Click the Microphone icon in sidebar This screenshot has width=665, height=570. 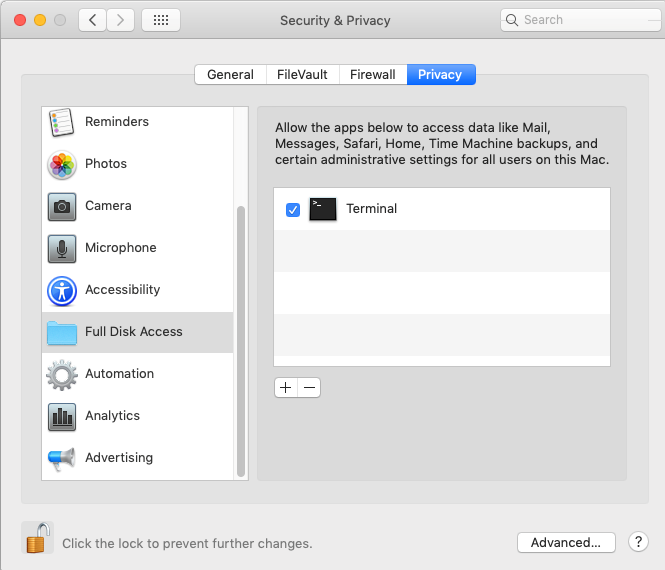pyautogui.click(x=62, y=249)
